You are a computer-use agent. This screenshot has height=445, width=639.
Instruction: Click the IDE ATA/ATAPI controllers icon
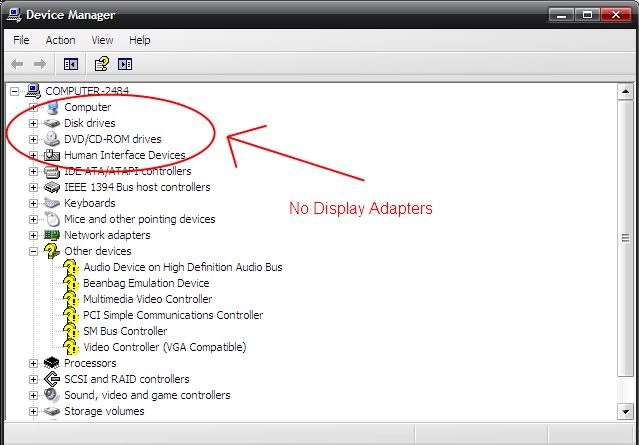[52, 171]
